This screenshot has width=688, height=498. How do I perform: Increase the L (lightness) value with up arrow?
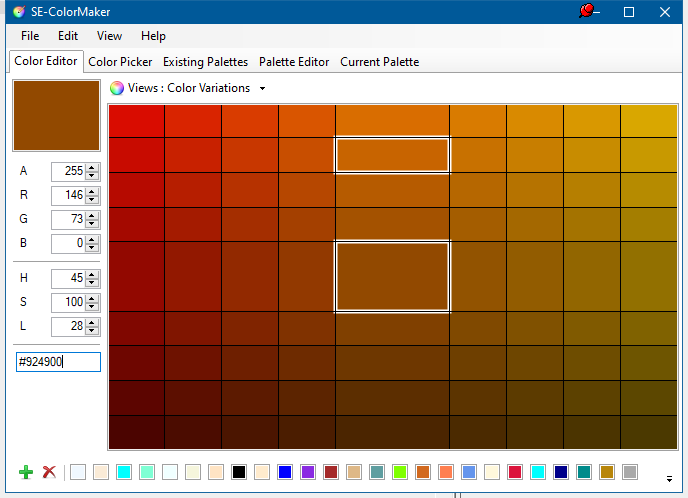coord(92,323)
